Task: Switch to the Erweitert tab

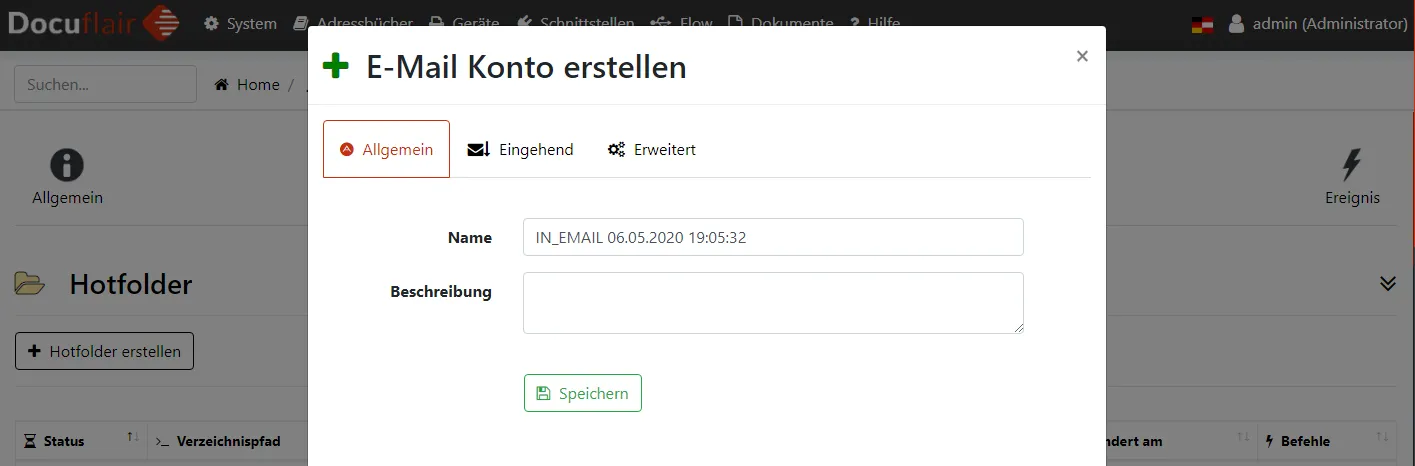Action: [x=652, y=150]
